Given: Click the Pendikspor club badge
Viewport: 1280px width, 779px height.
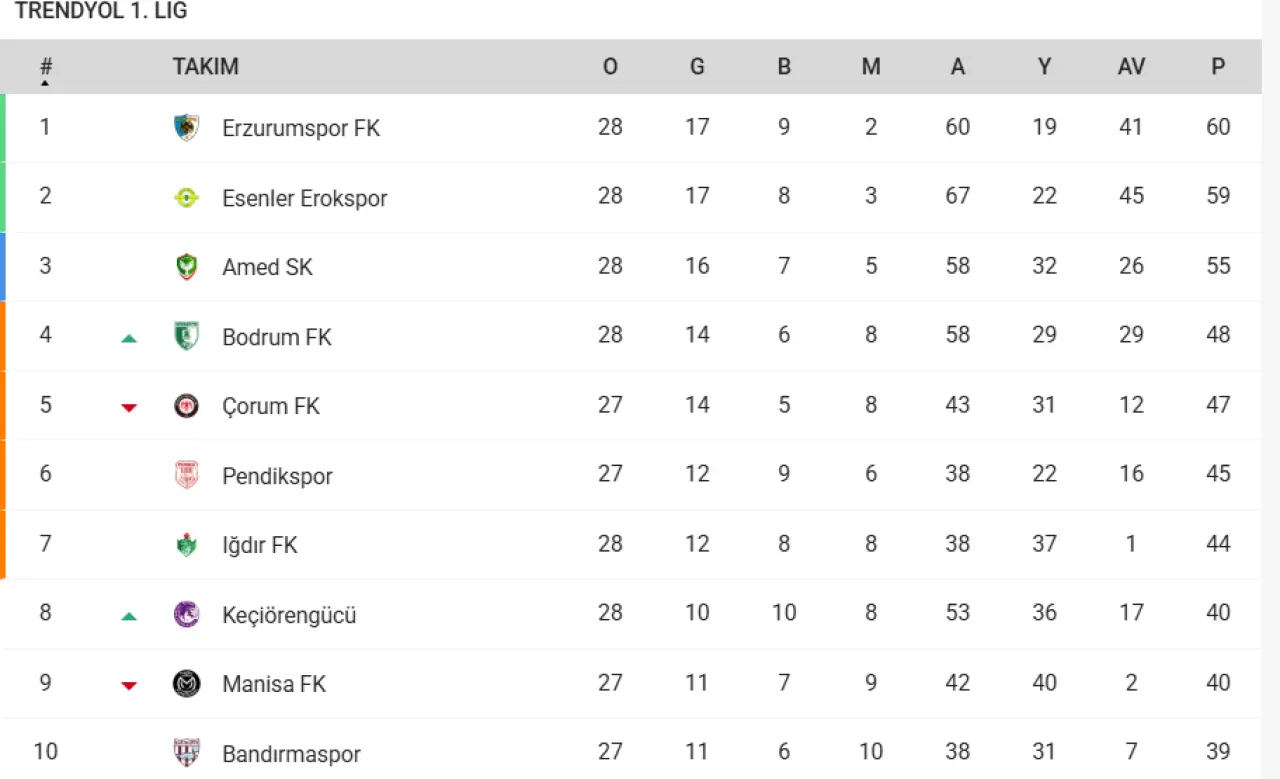Looking at the screenshot, I should pos(187,475).
